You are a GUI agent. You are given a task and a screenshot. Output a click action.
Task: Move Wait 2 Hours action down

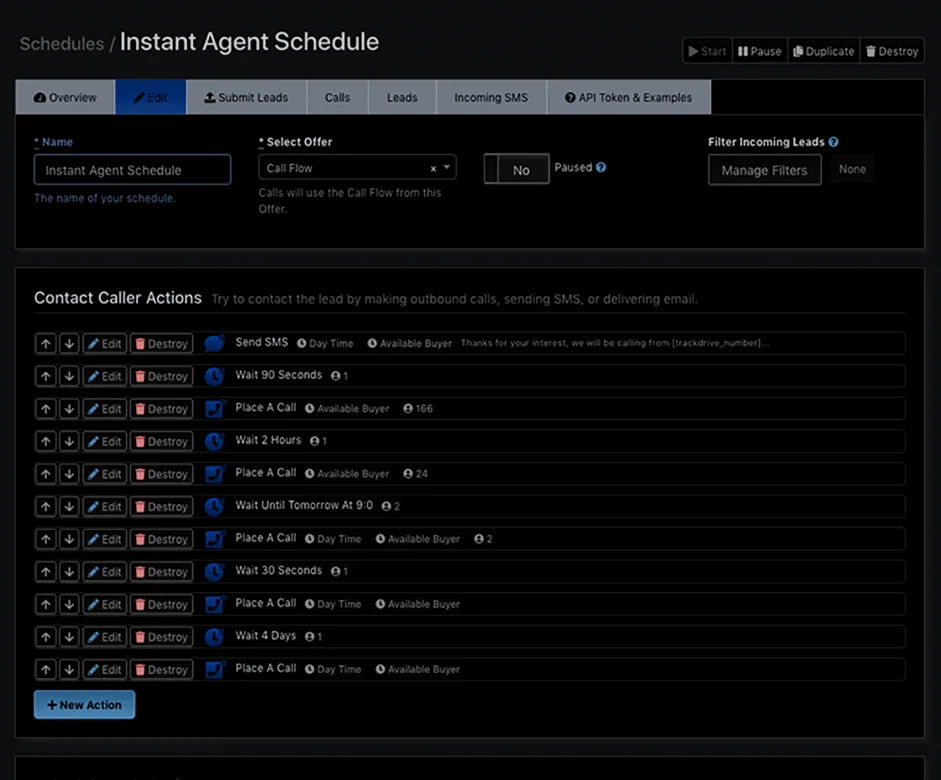tap(69, 442)
